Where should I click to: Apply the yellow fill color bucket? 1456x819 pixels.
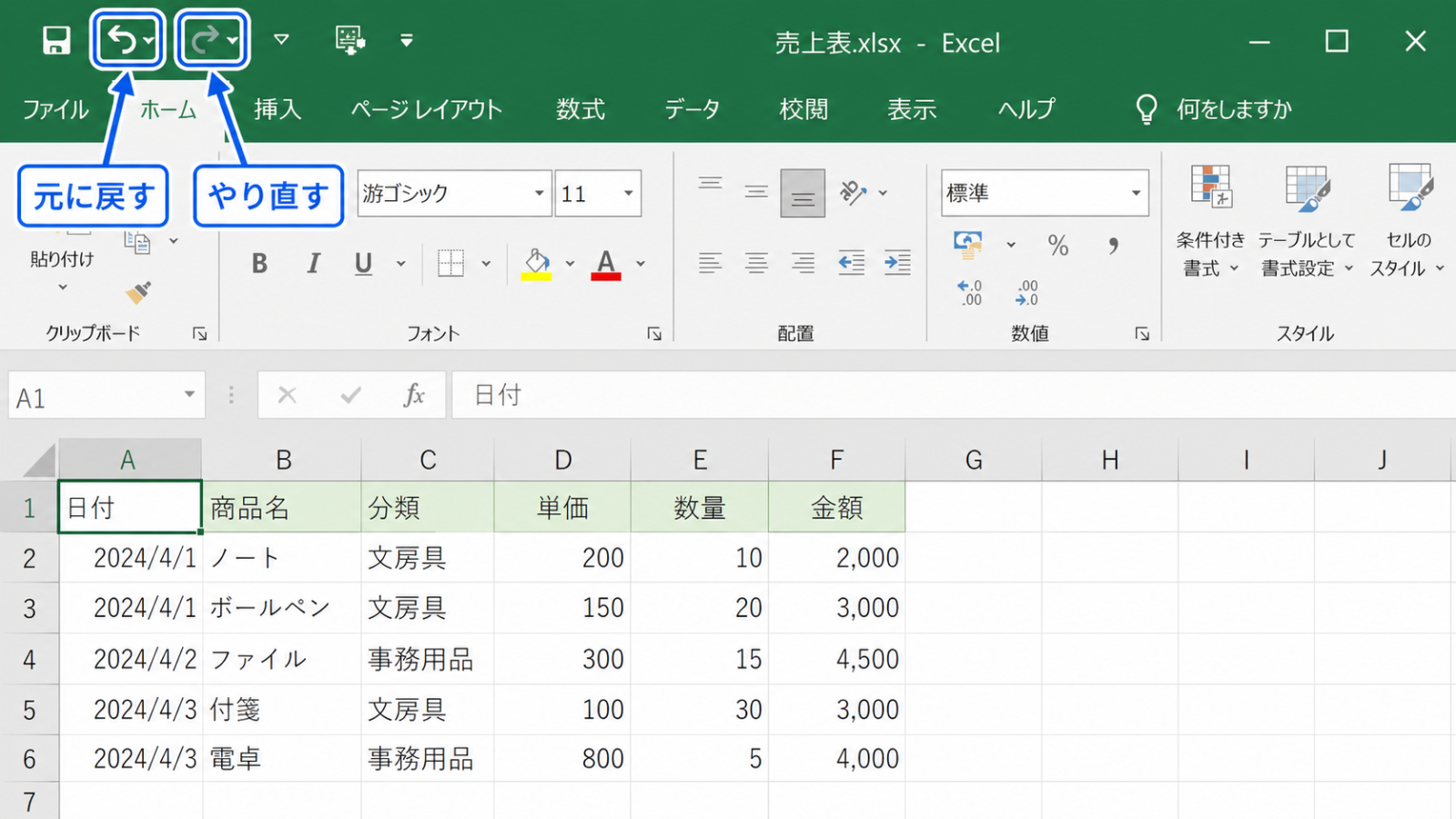(536, 264)
